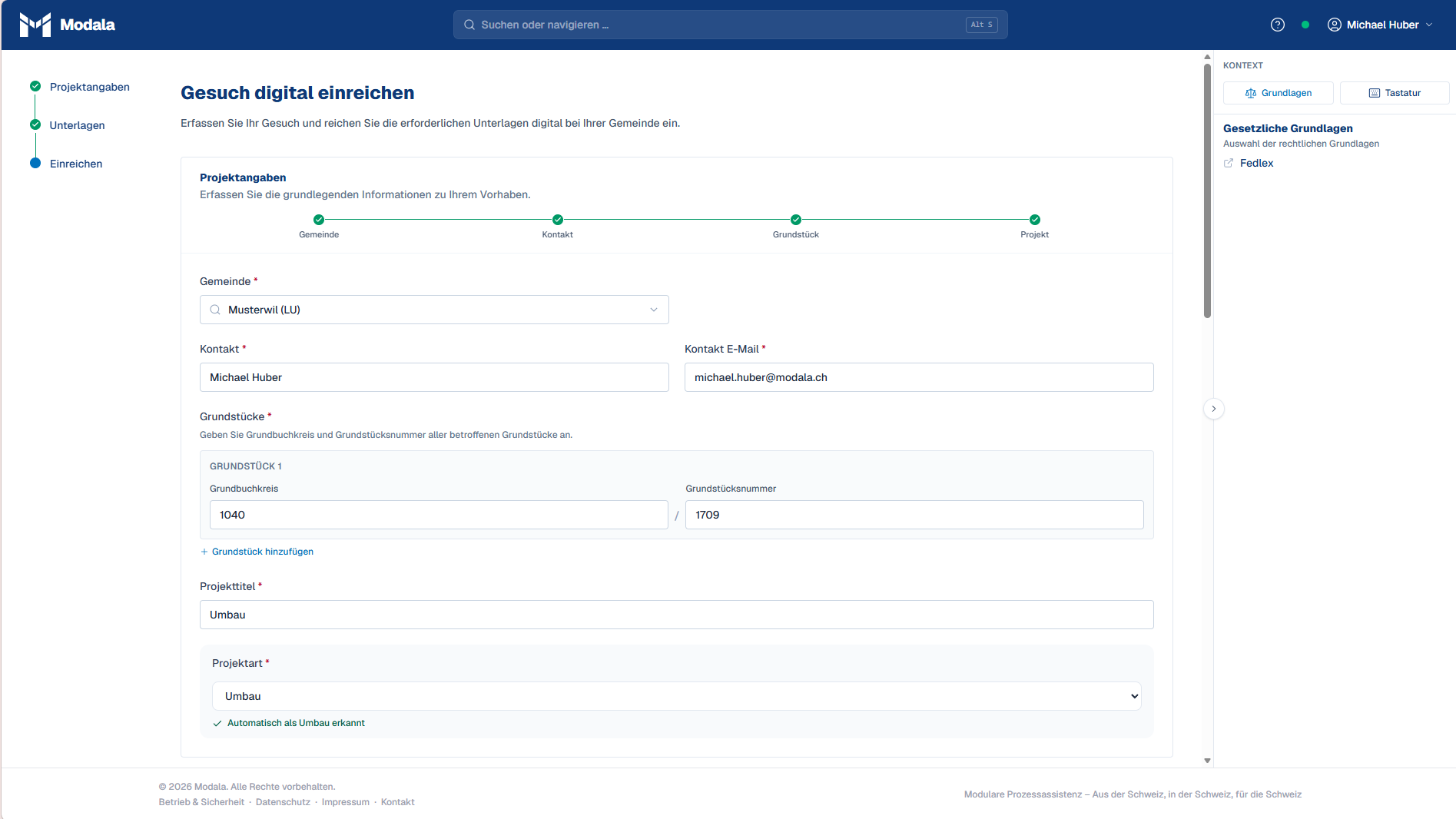Click the plus icon for Grundstück hinzufügen
Screen dimensions: 1456x819
point(204,552)
